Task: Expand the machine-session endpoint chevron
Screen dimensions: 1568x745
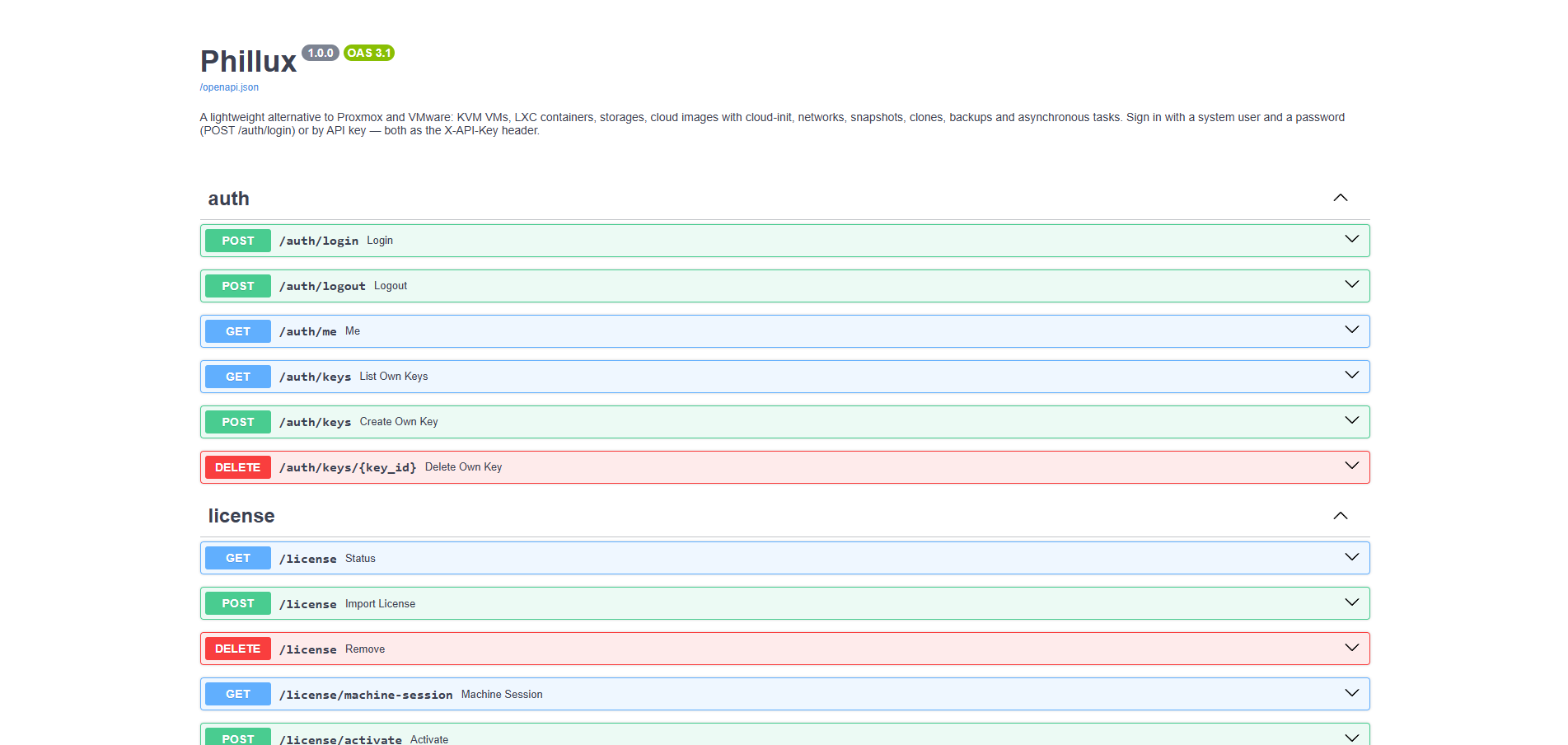Action: (1351, 693)
